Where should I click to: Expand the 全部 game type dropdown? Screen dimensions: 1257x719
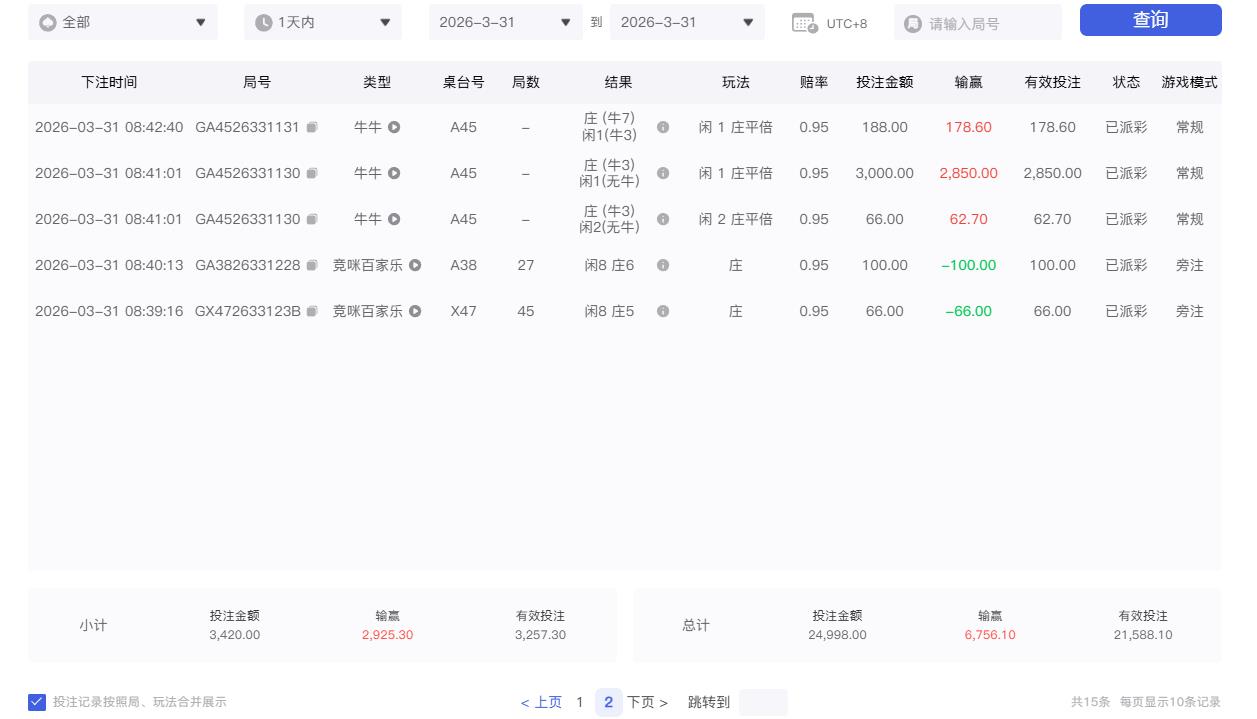pos(123,22)
